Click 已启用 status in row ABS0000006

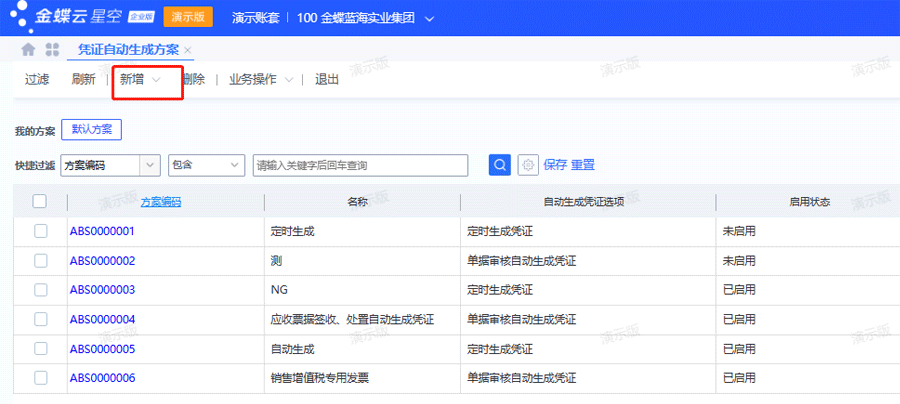[739, 378]
